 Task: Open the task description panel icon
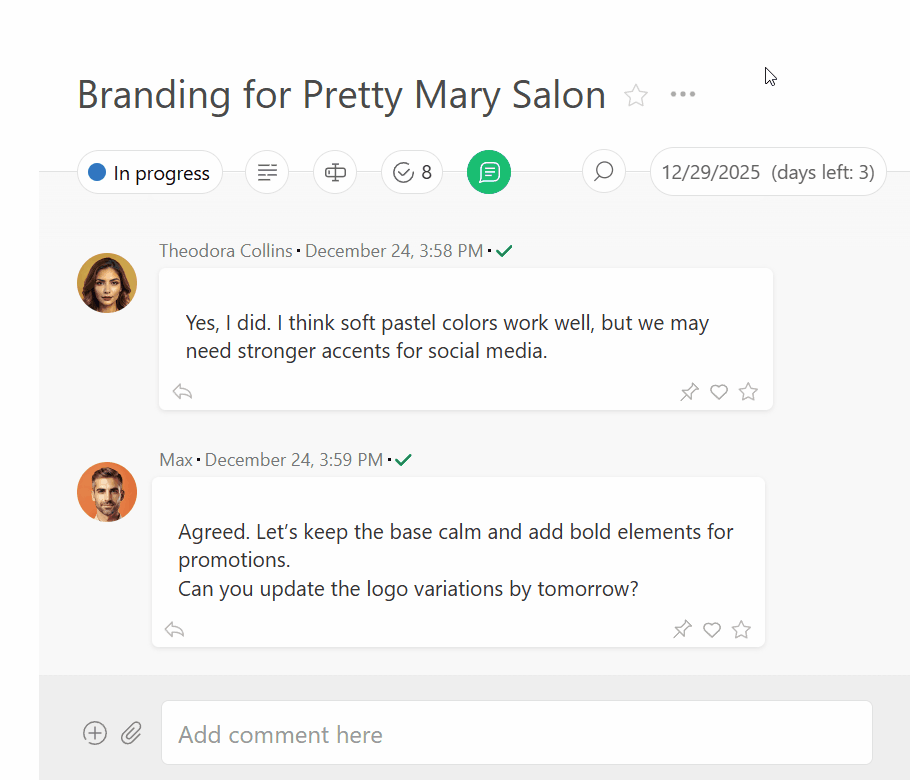(266, 171)
